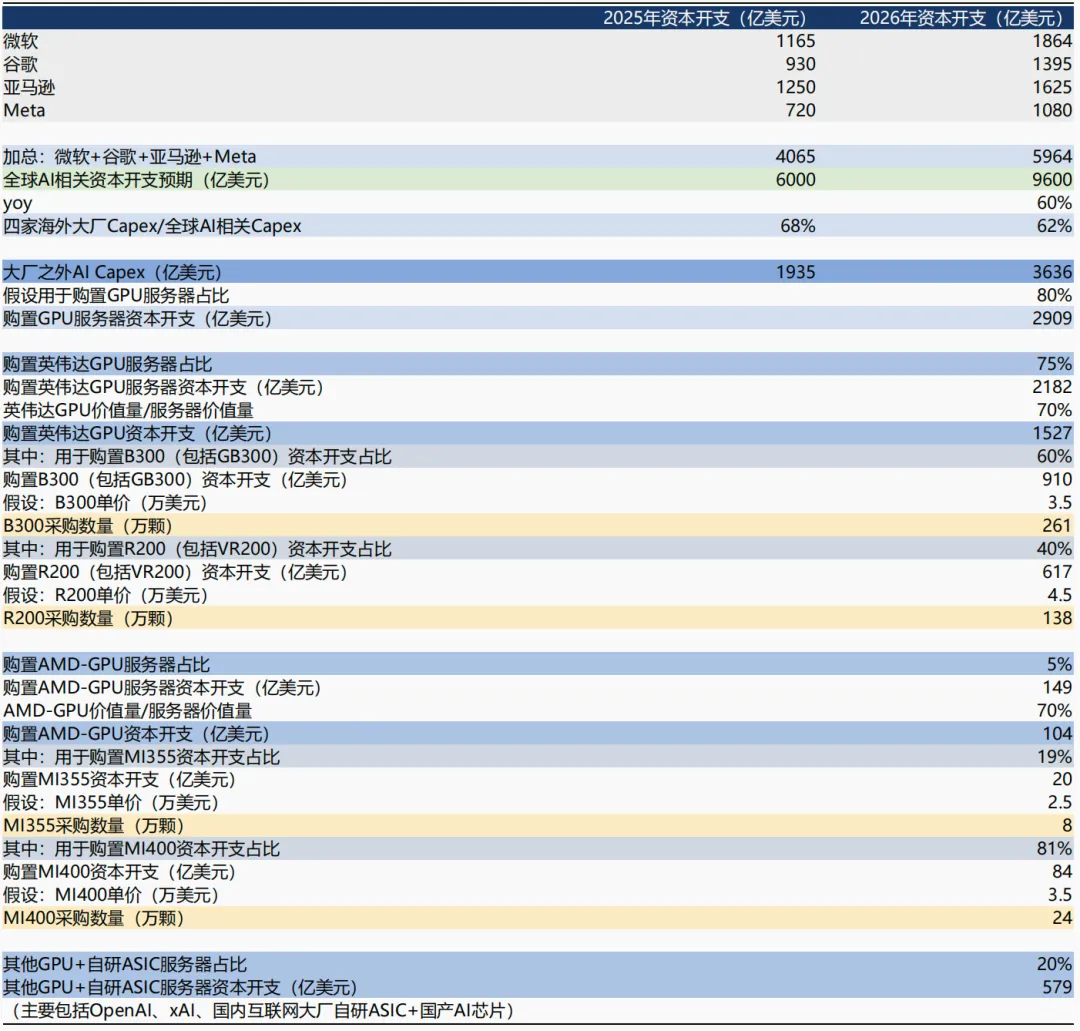Select the R200采购数量 row label

(87, 618)
